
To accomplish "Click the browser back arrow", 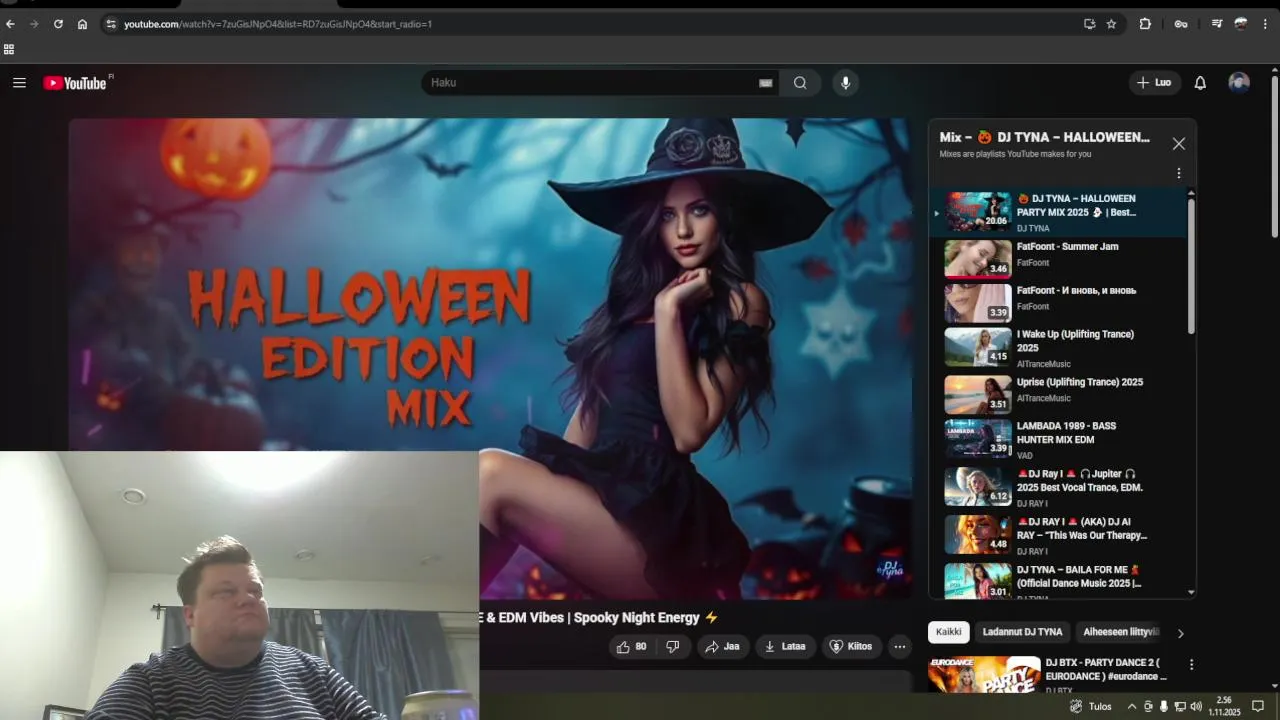I will click(10, 24).
